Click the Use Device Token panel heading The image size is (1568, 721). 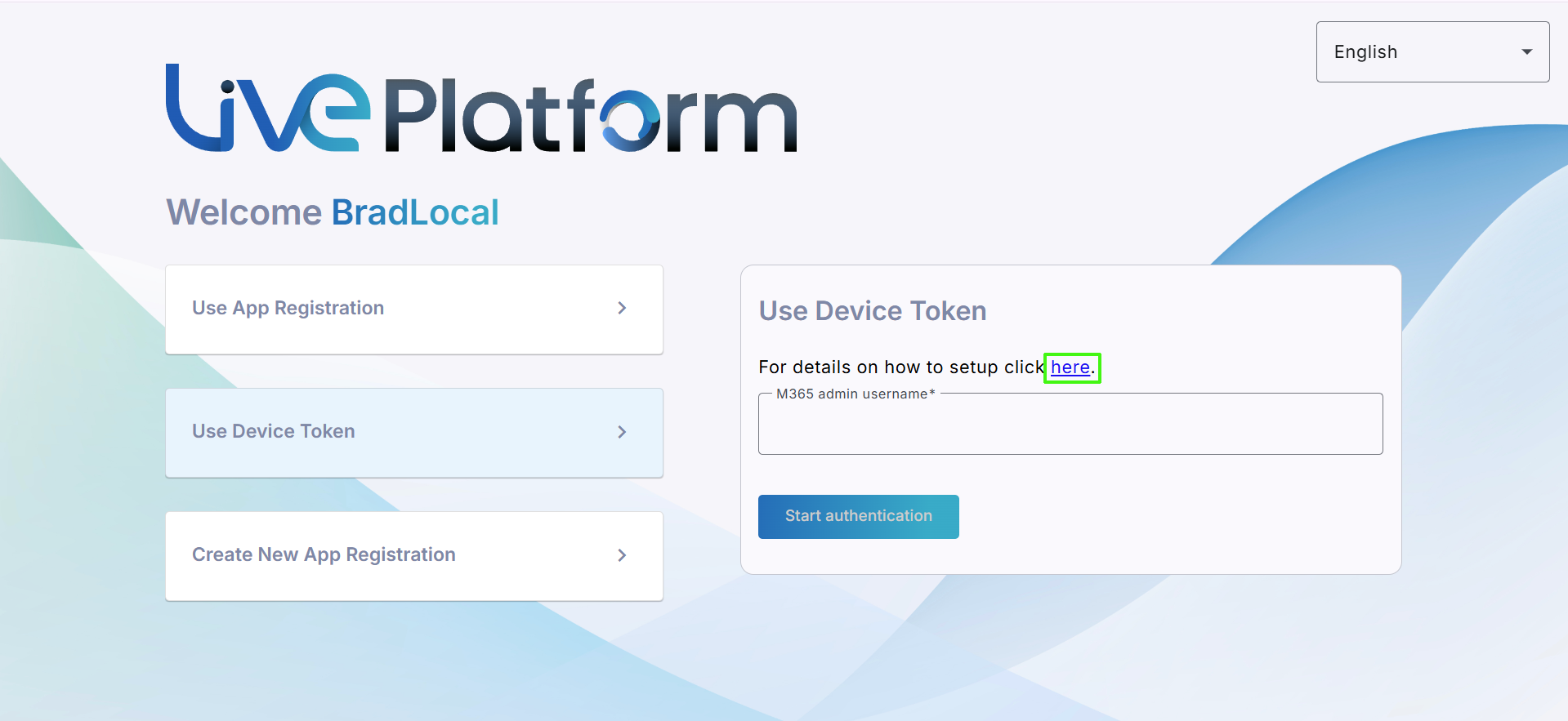(872, 311)
